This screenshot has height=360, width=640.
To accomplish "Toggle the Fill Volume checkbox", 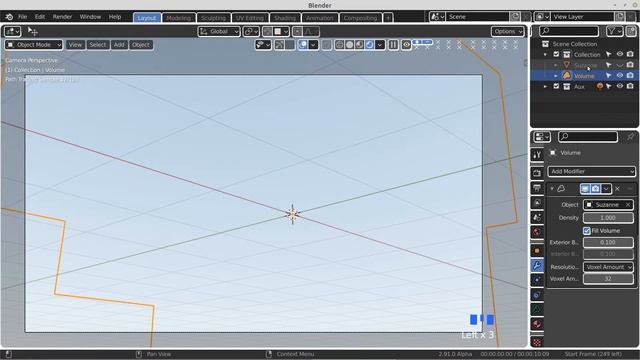I will coord(587,231).
